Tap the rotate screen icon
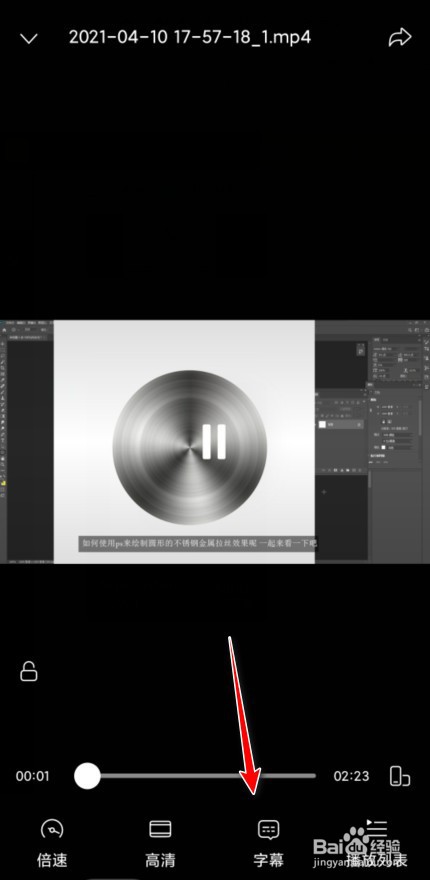Image resolution: width=430 pixels, height=880 pixels. tap(400, 776)
